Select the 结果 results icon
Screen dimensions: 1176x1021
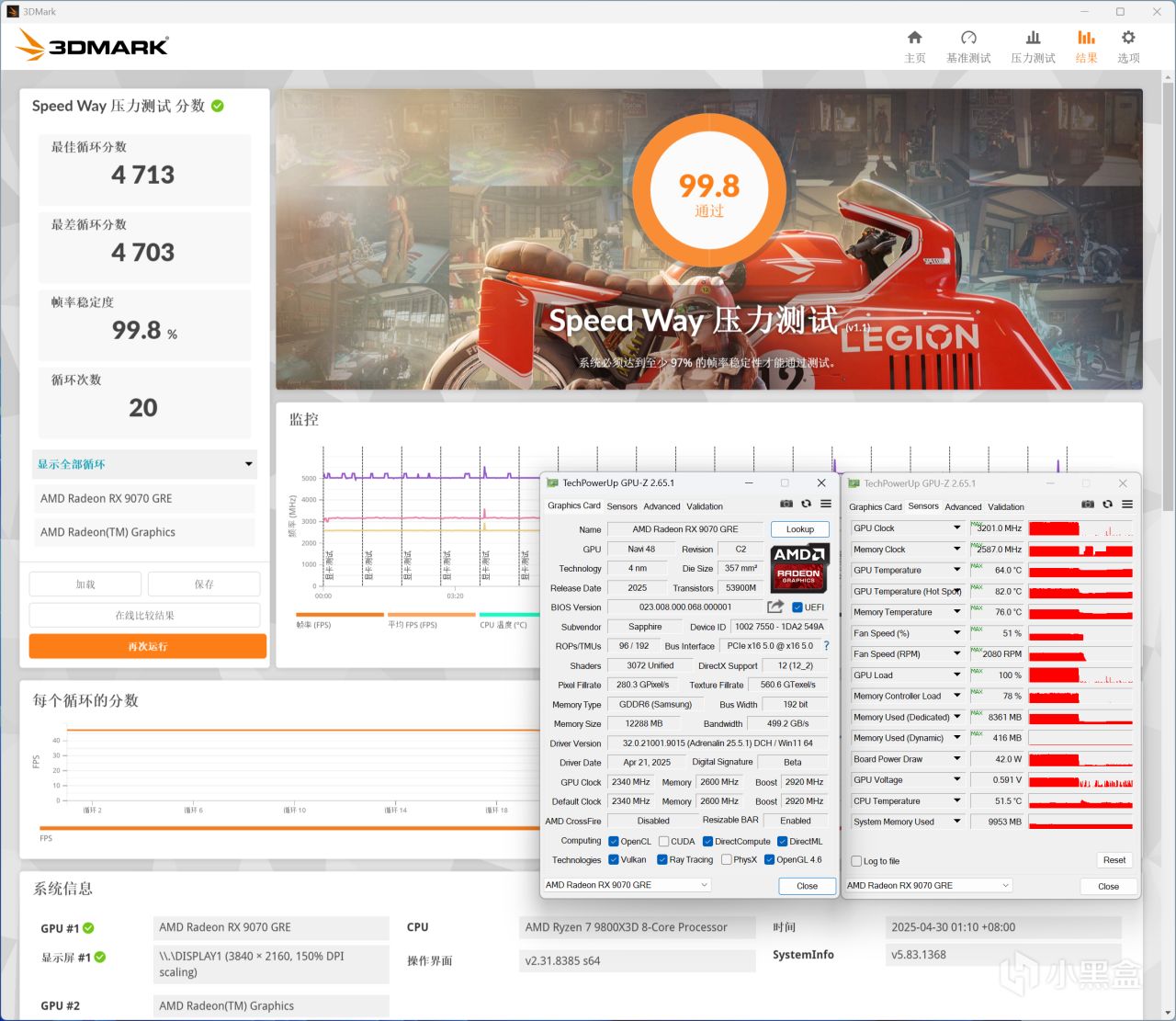(x=1086, y=38)
